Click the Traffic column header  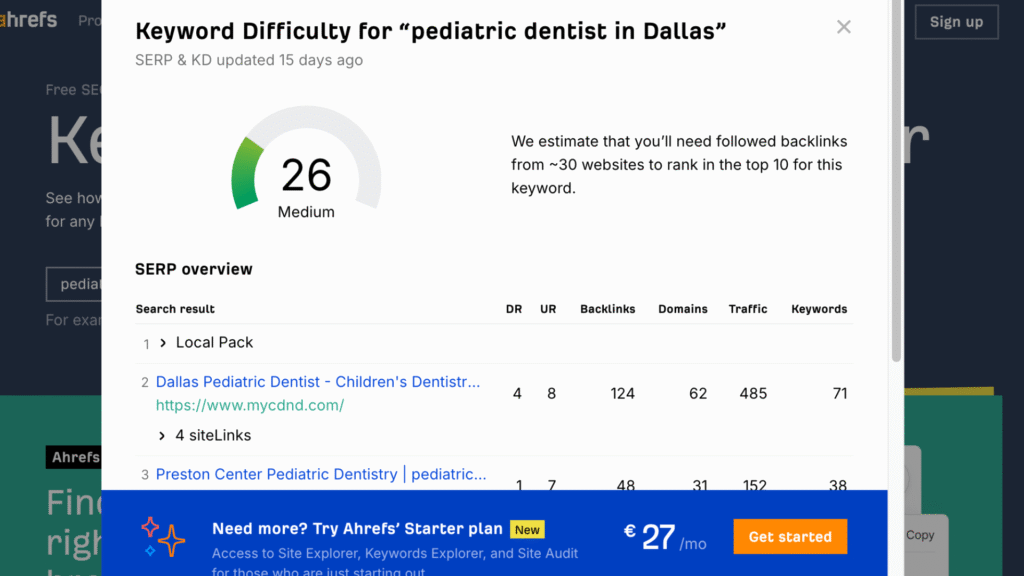click(748, 309)
